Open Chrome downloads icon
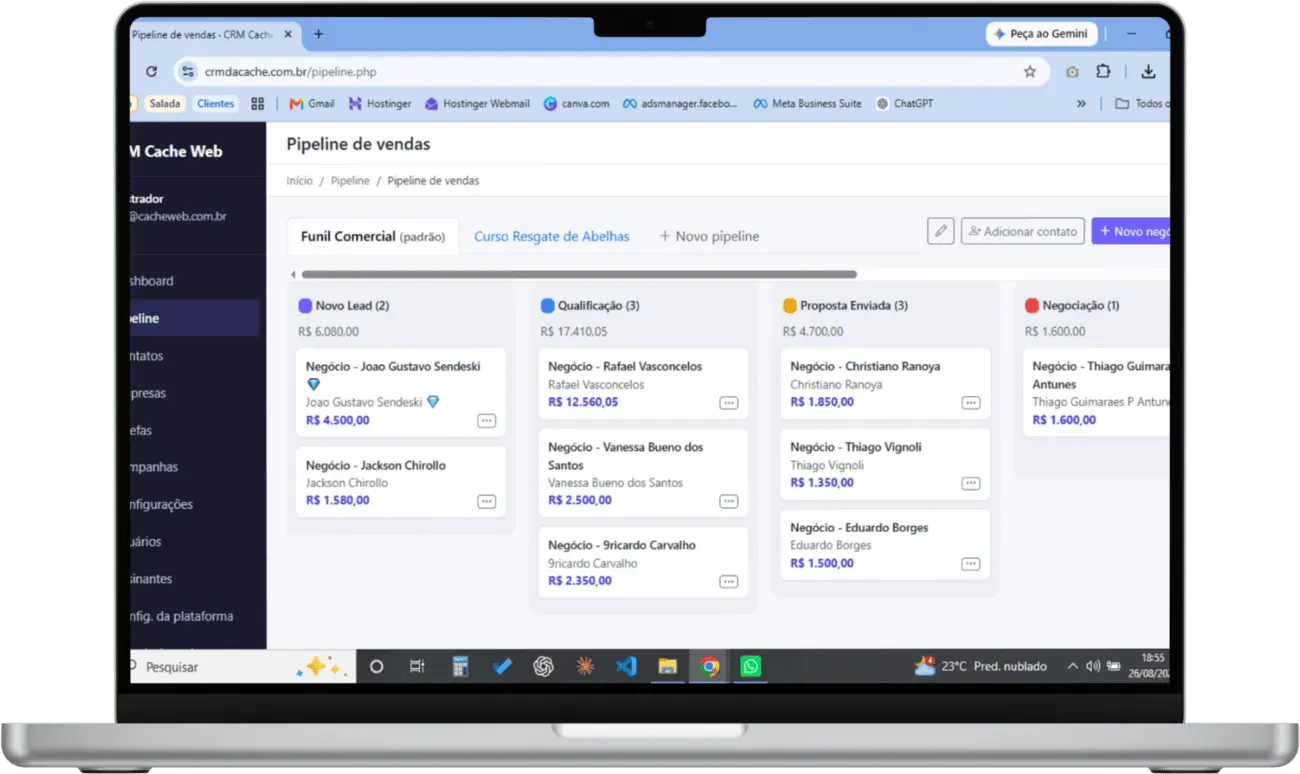1300x774 pixels. 1148,72
